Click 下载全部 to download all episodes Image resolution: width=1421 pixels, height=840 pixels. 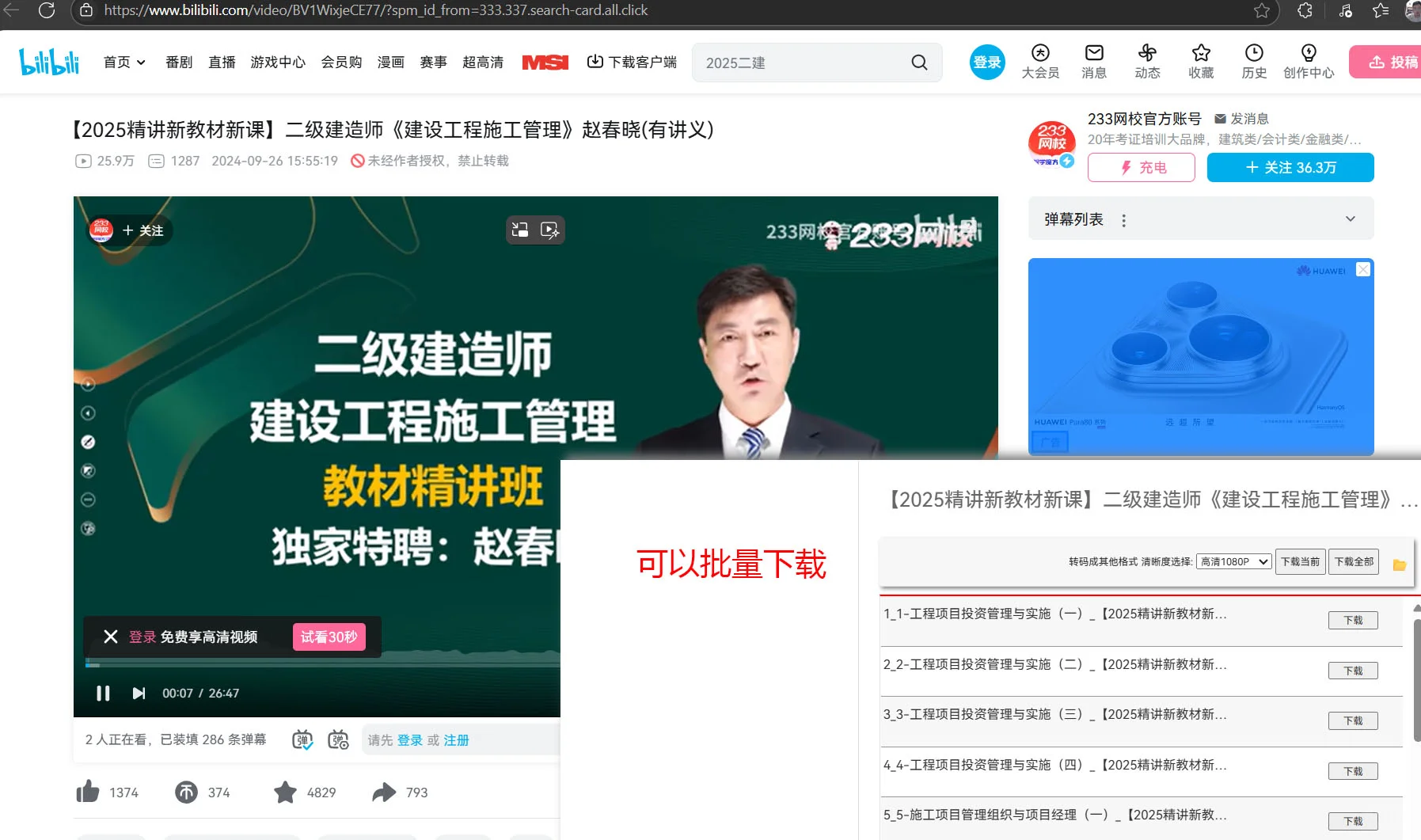1354,561
